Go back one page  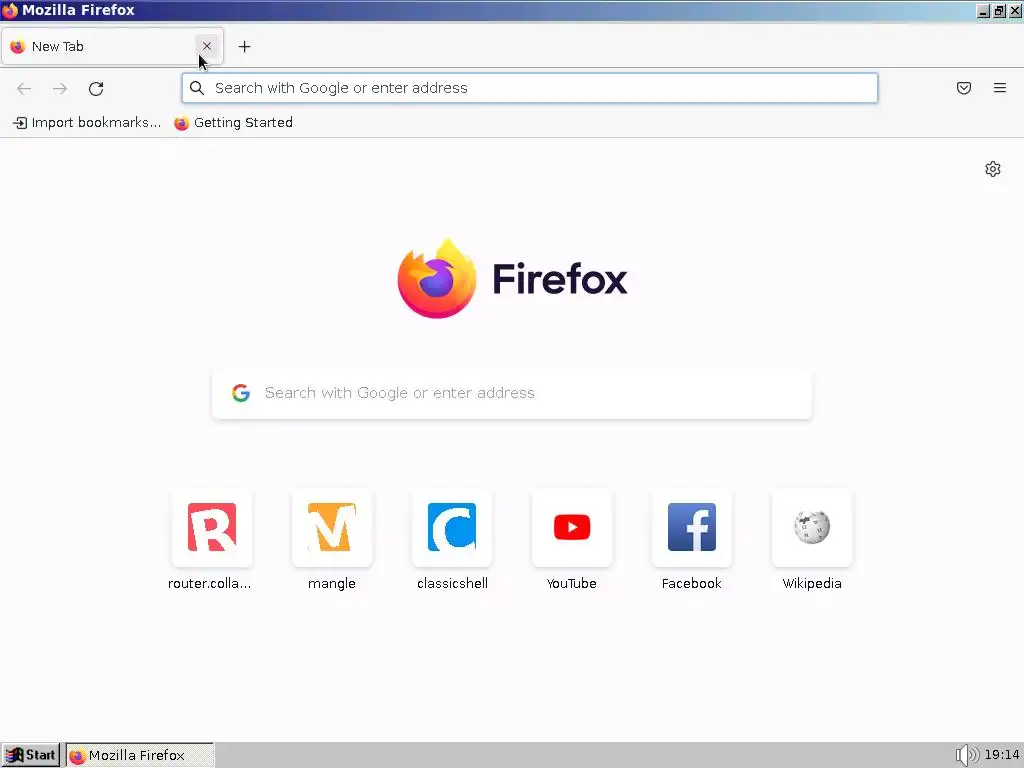coord(24,88)
